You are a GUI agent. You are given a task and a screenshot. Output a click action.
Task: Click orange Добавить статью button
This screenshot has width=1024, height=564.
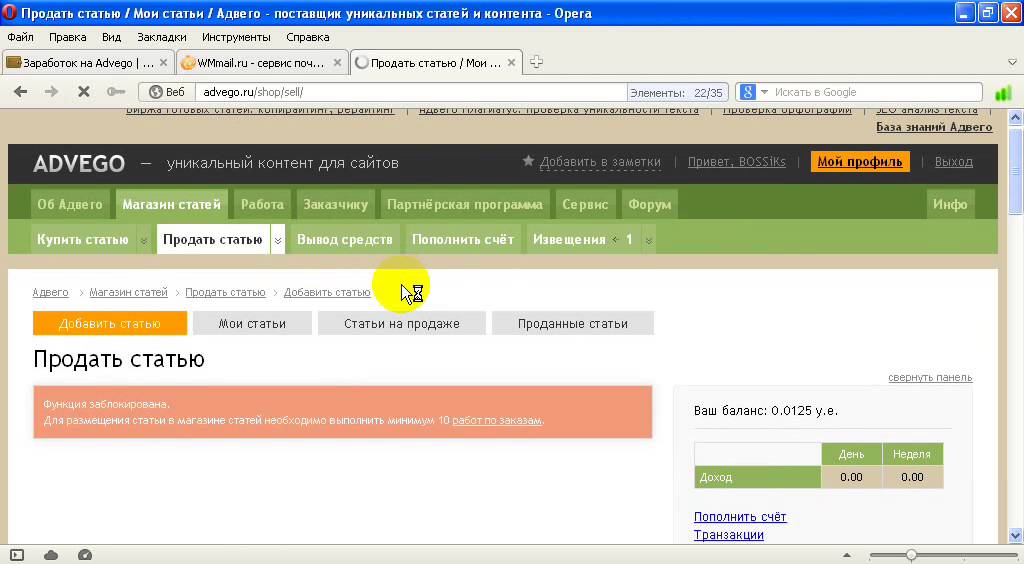(x=110, y=323)
